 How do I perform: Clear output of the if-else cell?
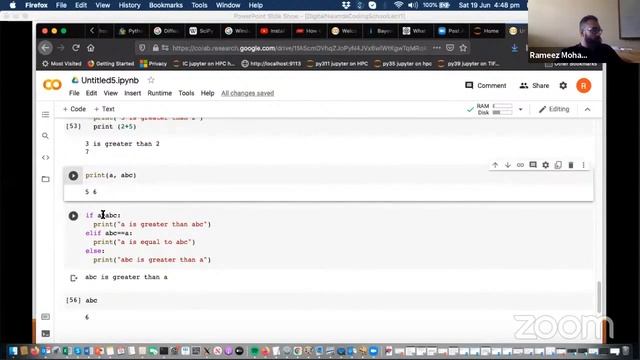click(x=73, y=278)
